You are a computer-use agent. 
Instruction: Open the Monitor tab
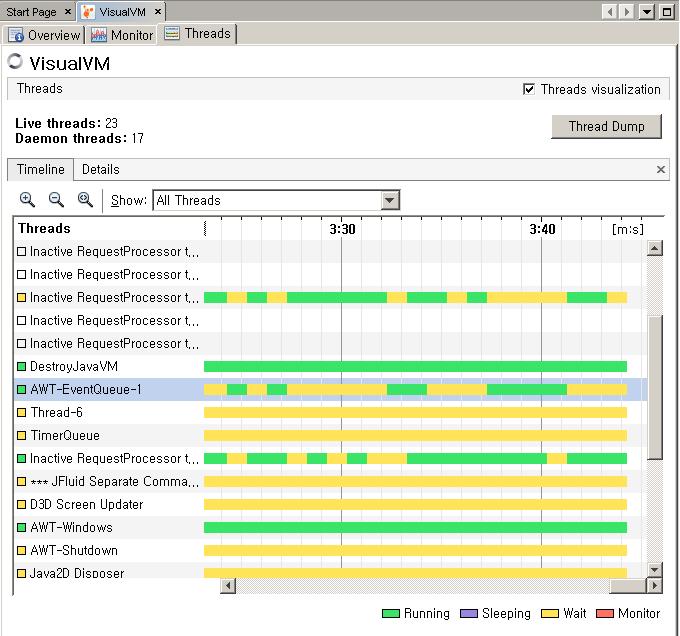coord(121,35)
